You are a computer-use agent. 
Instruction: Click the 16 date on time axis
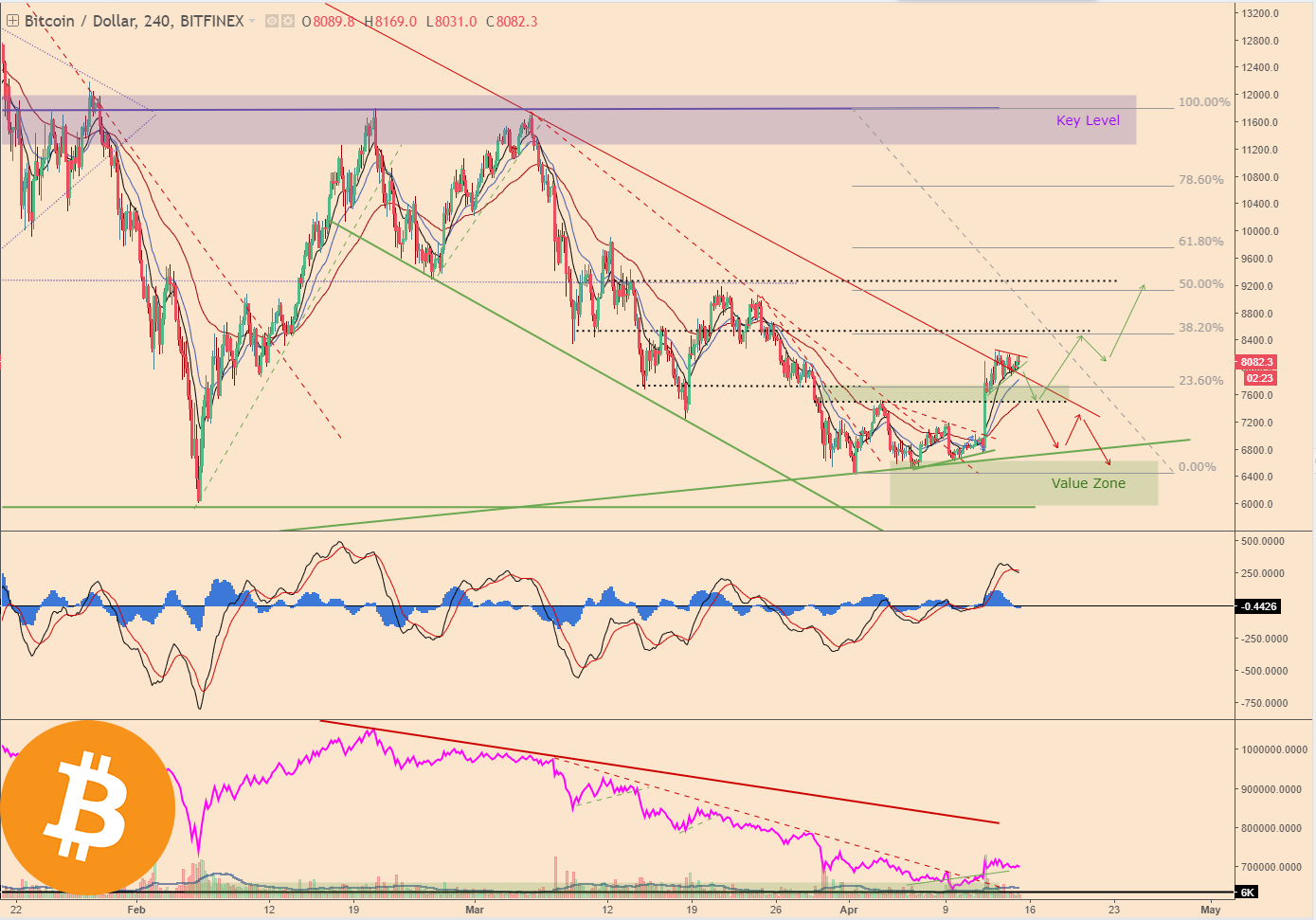(x=1029, y=910)
